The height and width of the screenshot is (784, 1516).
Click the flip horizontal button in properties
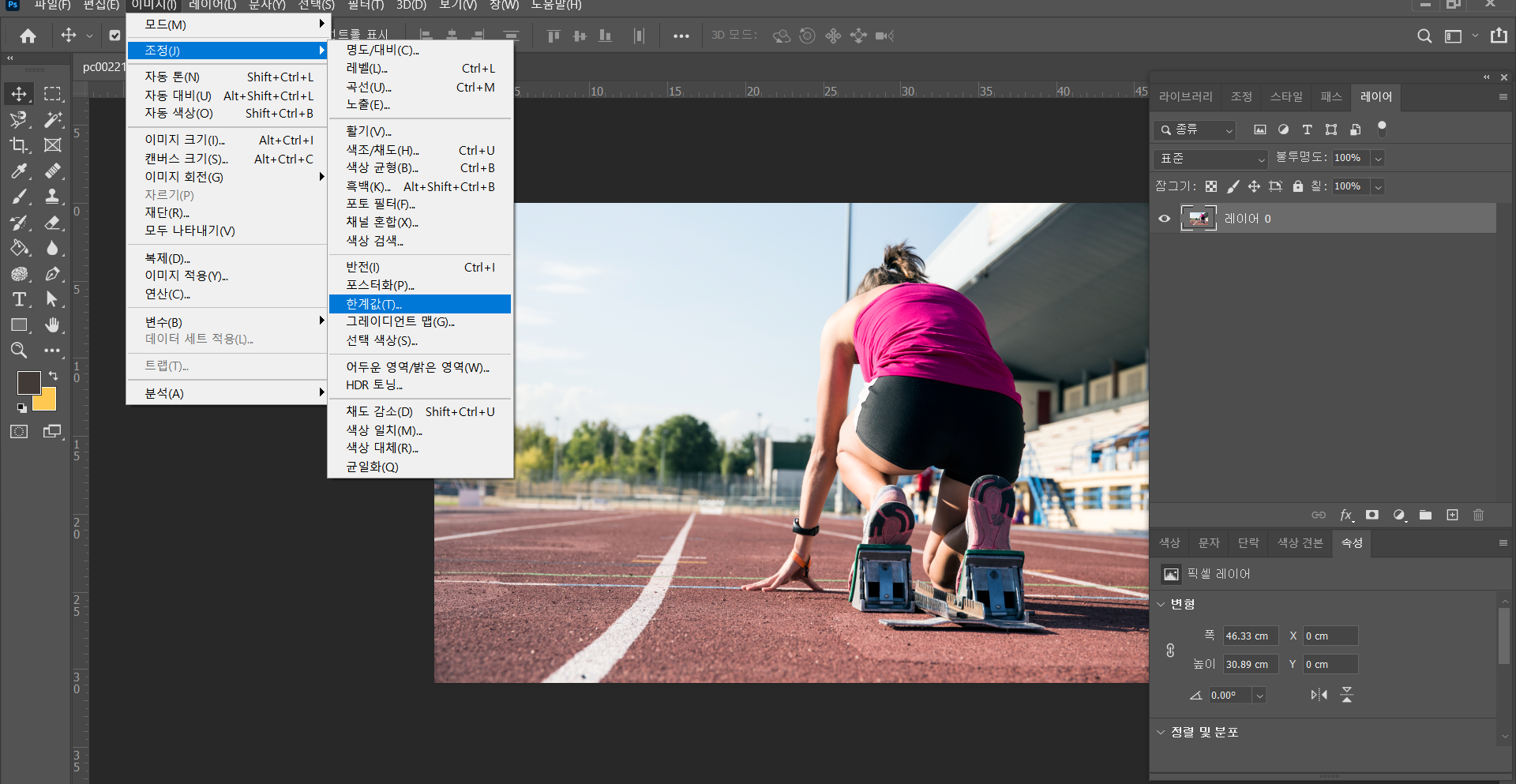coord(1319,695)
